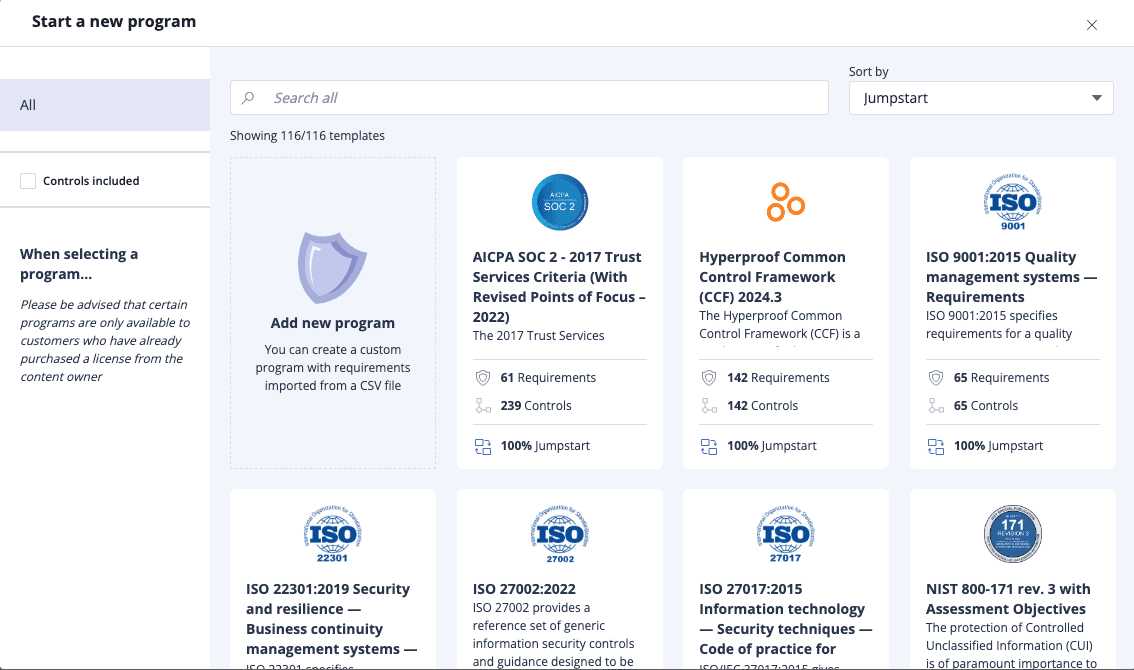1134x670 pixels.
Task: Click the NIST 800-171 revision seal icon
Action: coord(1012,534)
